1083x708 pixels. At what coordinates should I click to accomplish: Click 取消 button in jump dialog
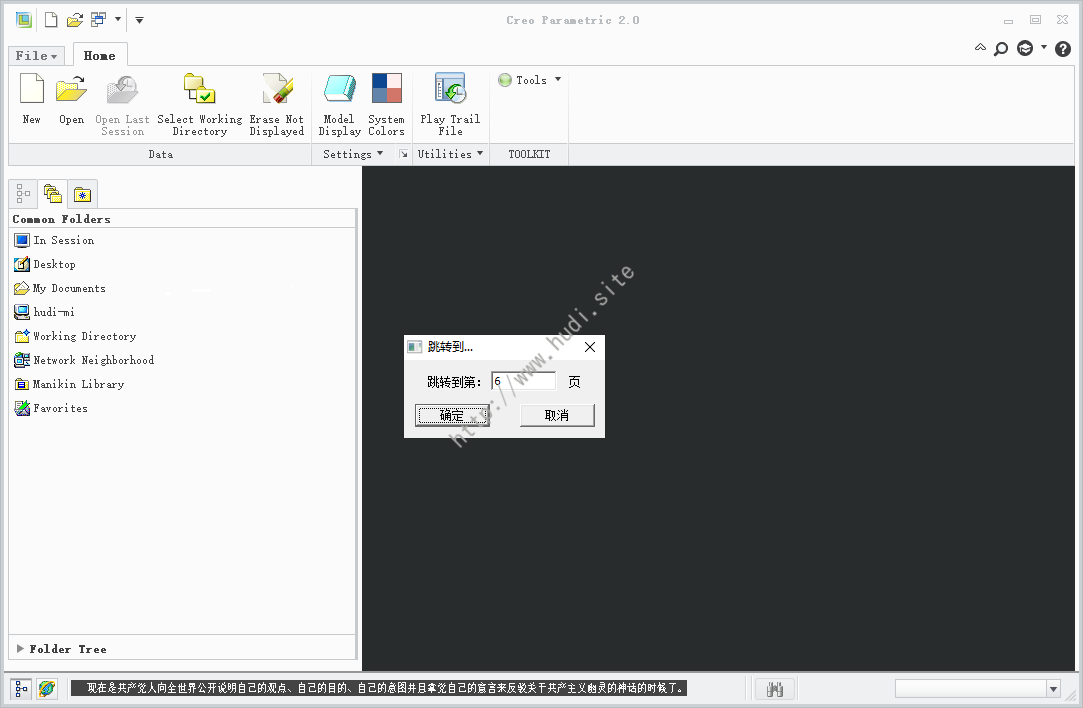557,415
